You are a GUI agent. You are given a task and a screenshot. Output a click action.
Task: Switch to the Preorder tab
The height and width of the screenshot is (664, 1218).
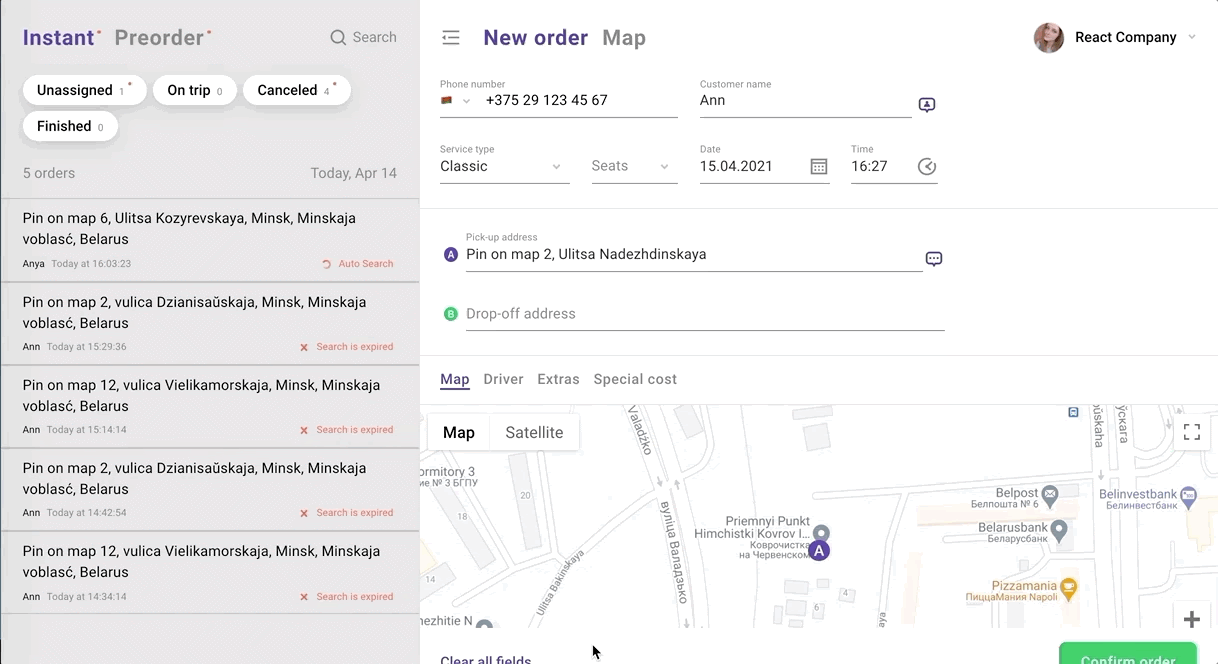(160, 38)
